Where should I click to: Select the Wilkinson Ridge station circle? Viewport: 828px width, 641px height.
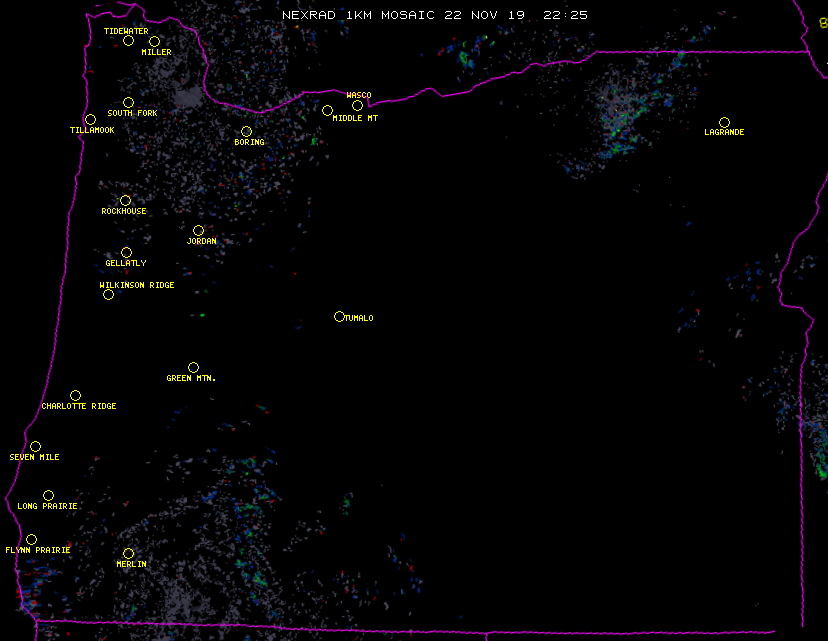click(x=108, y=294)
